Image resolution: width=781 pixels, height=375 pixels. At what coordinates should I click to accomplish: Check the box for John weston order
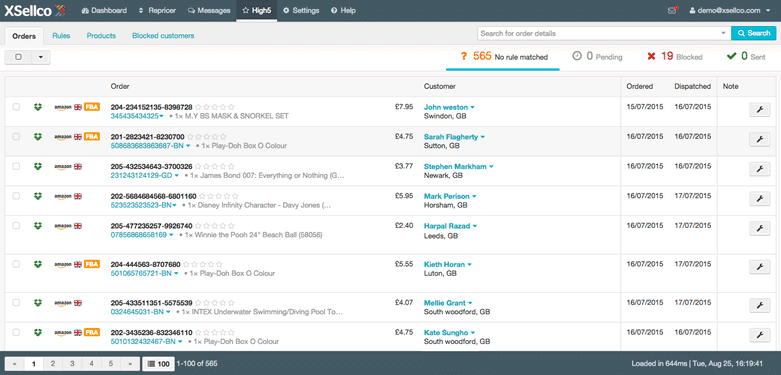coord(16,107)
